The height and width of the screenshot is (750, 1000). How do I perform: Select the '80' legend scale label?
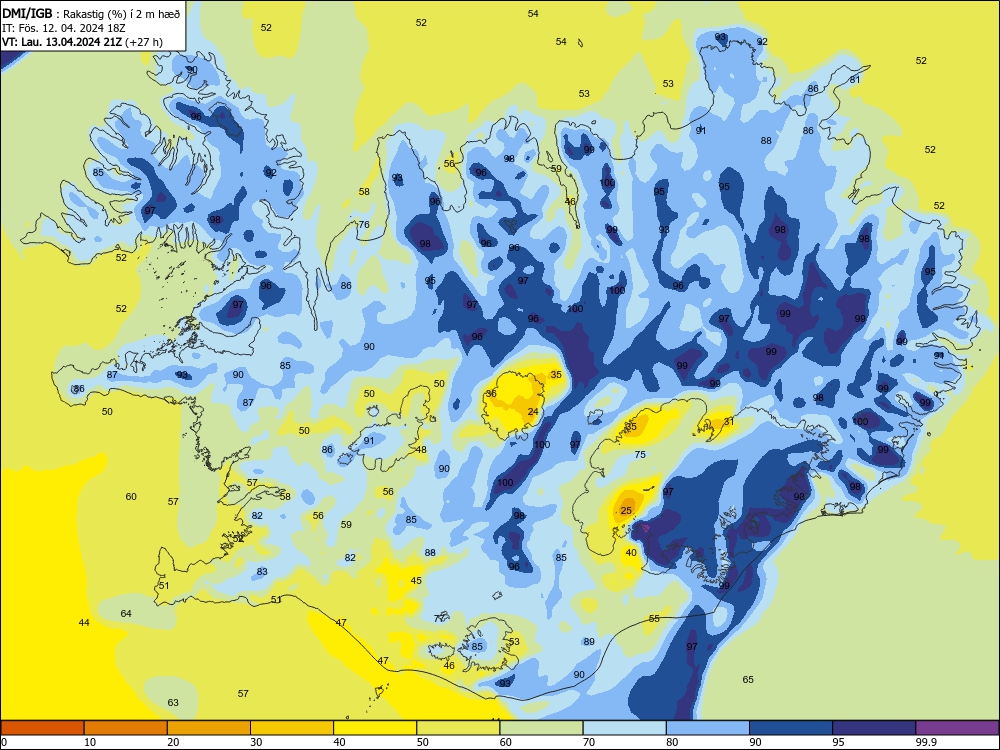click(672, 742)
